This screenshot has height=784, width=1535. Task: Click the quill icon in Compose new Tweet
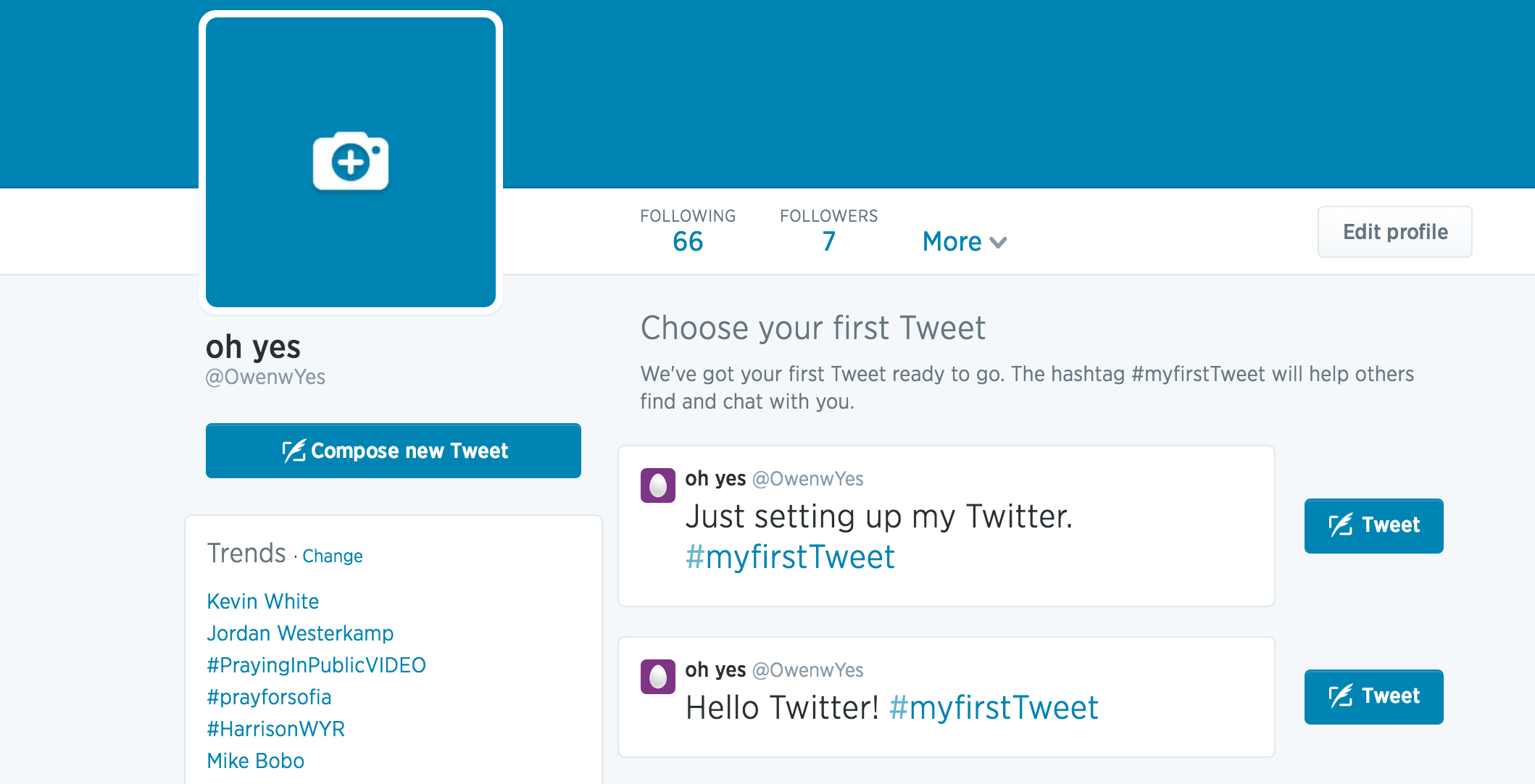coord(294,451)
